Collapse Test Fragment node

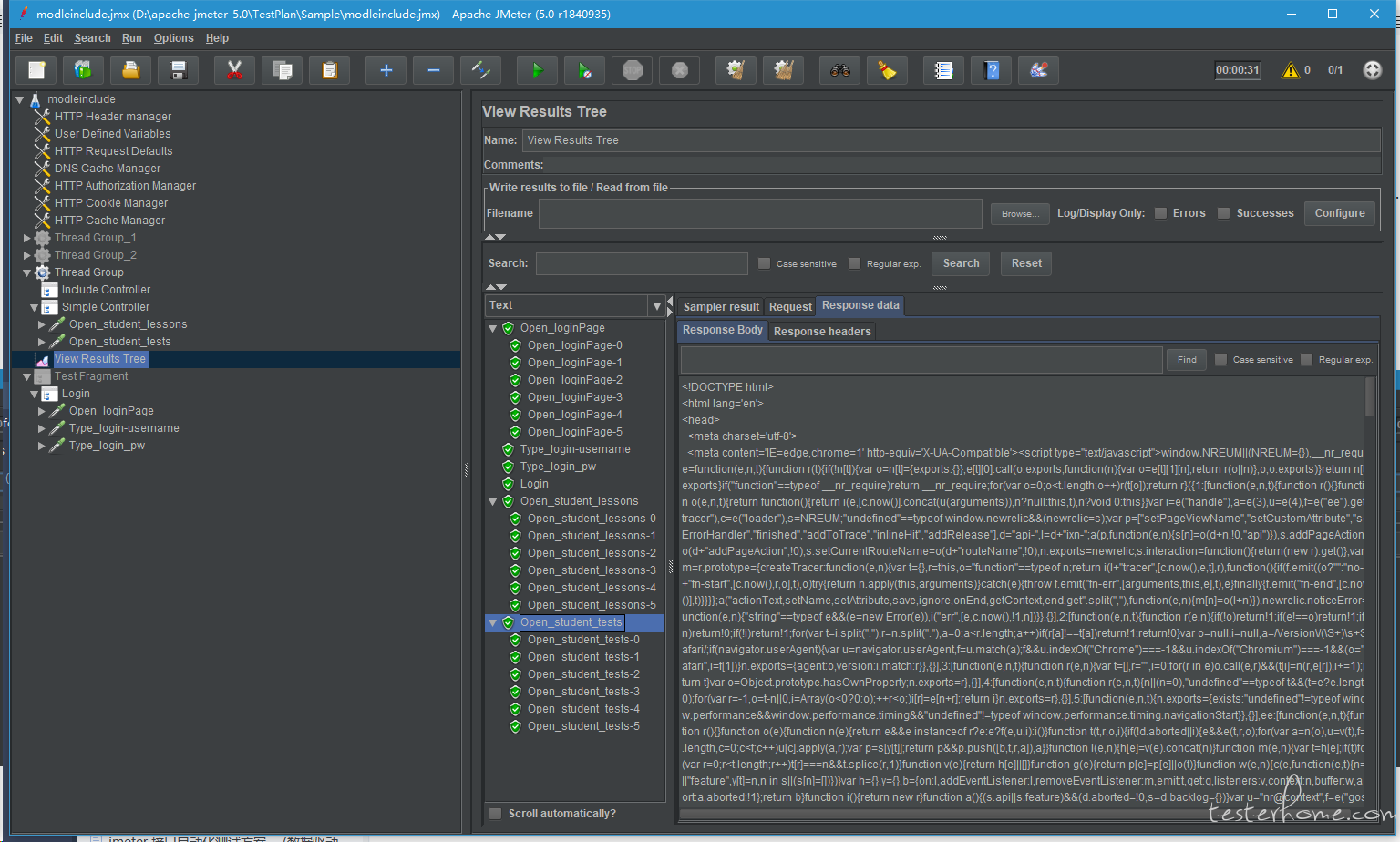point(26,376)
